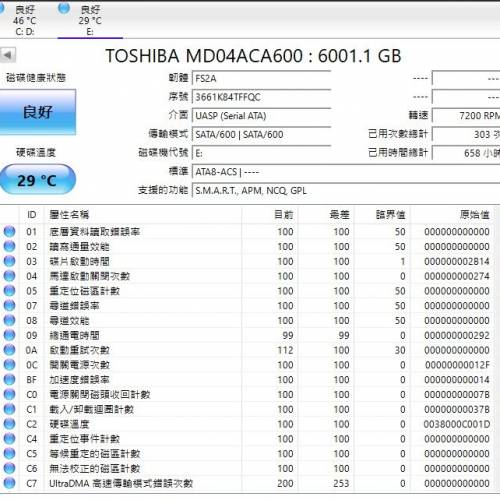Click the power on hours field 658
Image resolution: width=500 pixels, height=500 pixels.
(x=466, y=153)
